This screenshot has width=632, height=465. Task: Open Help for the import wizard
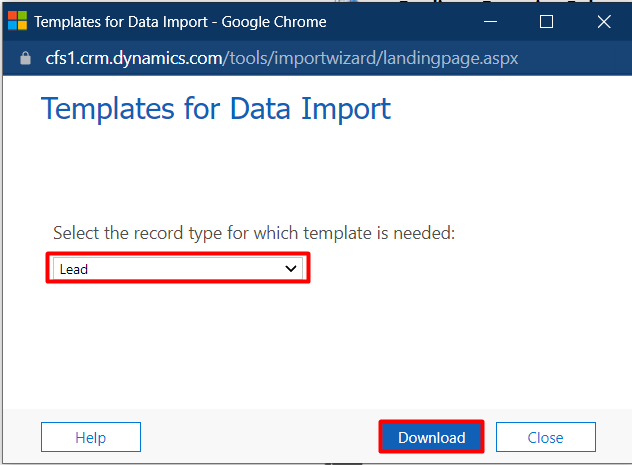(x=90, y=437)
